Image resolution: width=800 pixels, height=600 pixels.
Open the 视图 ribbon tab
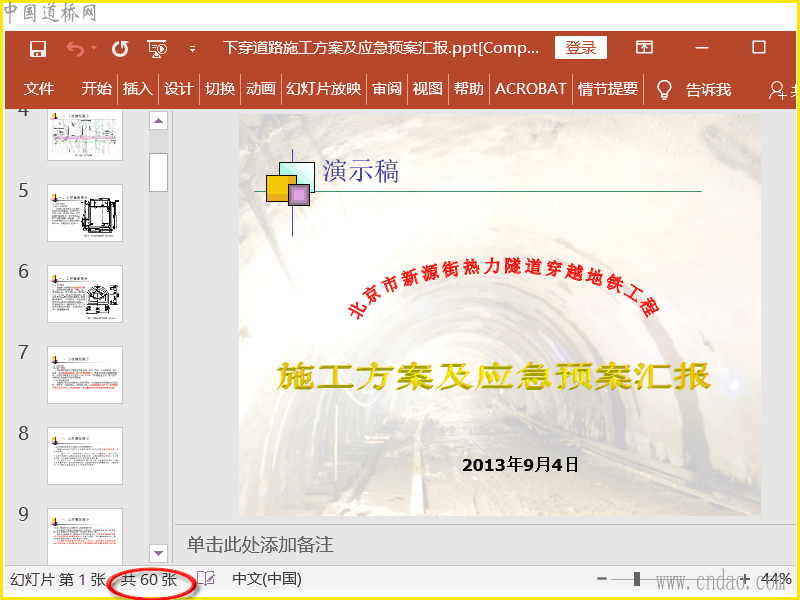point(428,89)
